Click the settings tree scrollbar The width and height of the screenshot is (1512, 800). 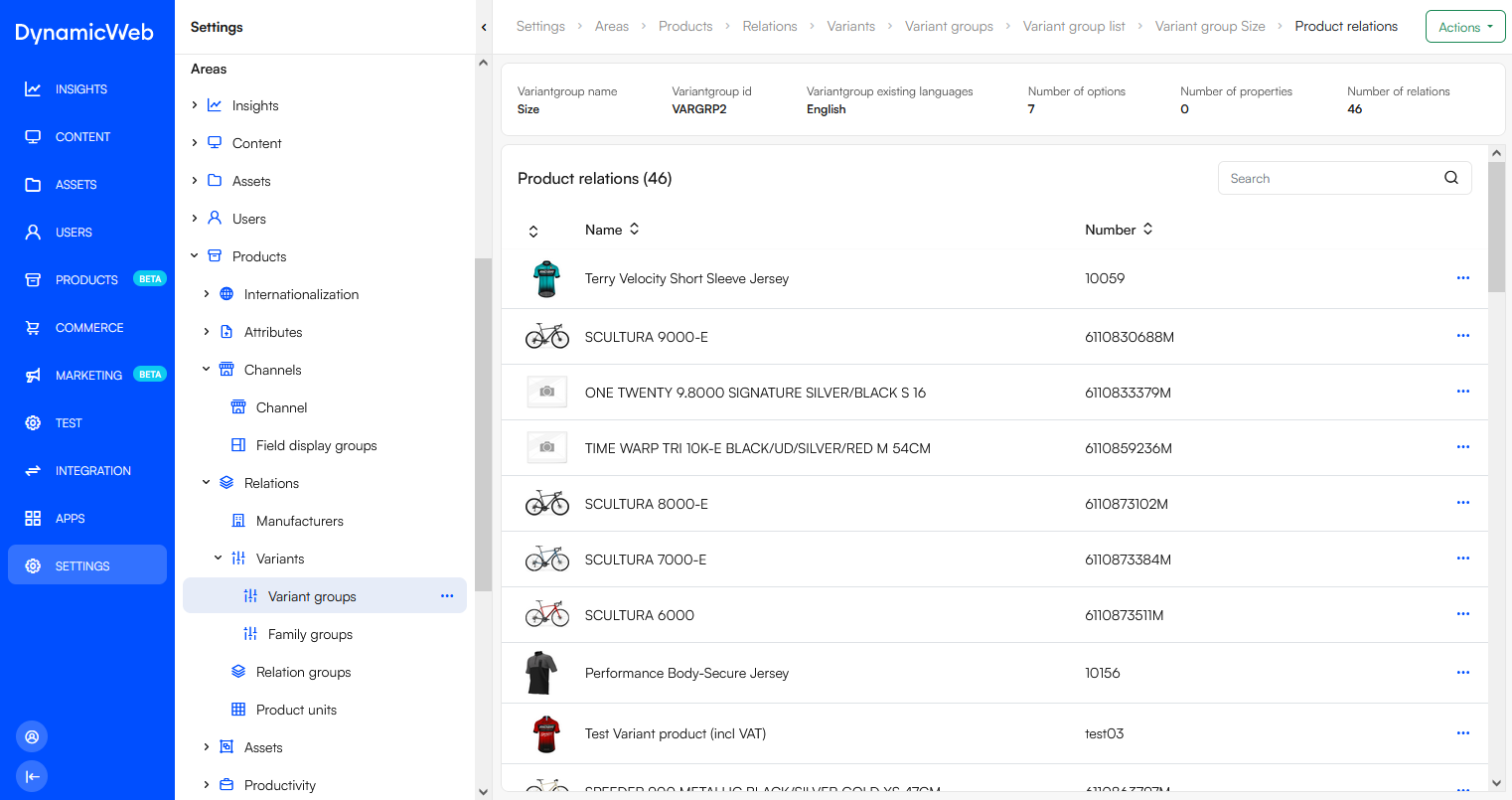click(483, 424)
